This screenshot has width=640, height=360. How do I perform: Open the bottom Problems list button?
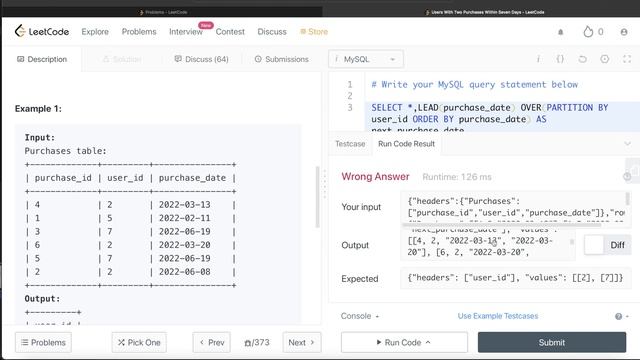click(43, 342)
